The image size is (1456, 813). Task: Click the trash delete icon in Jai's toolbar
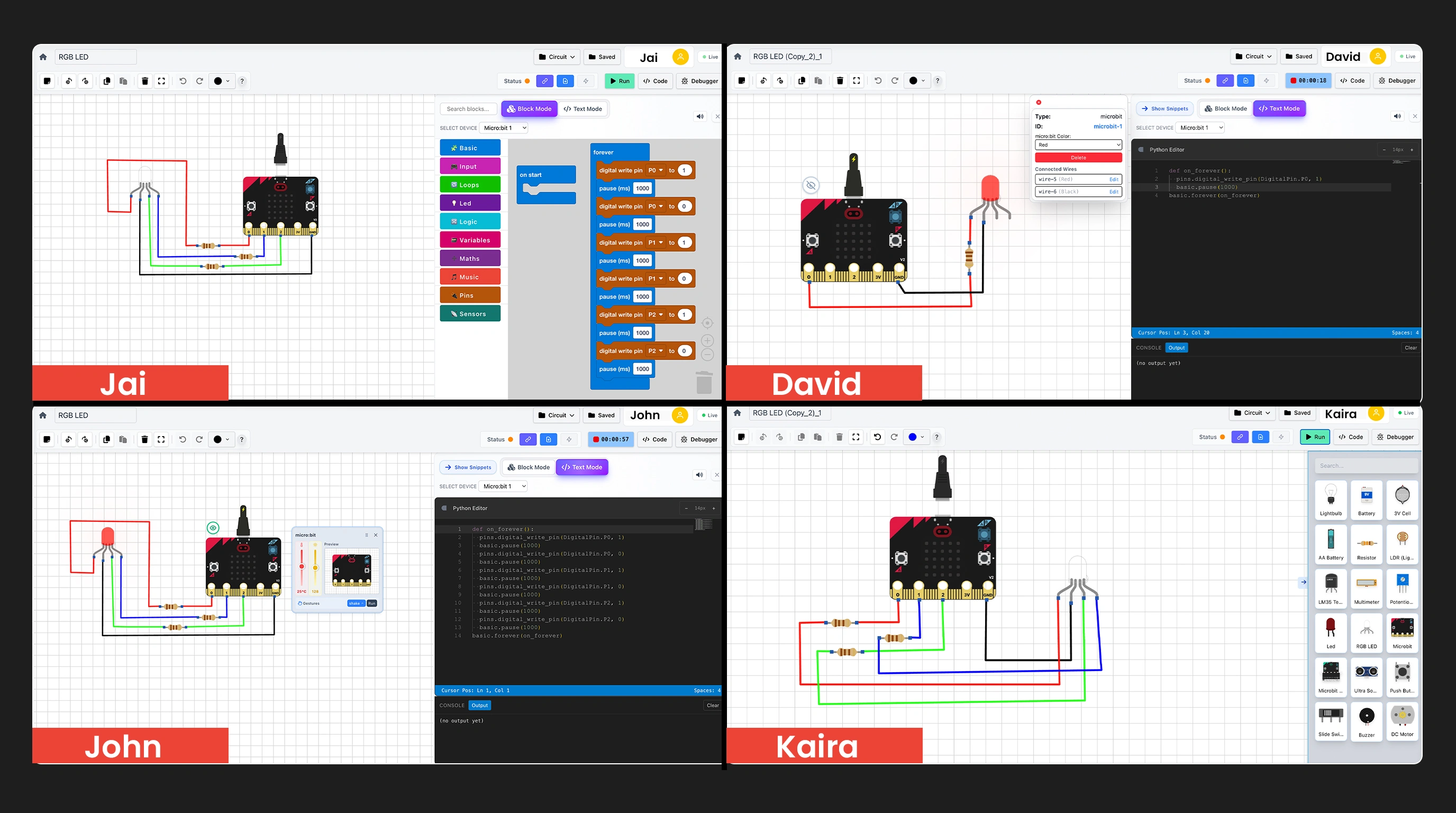pyautogui.click(x=144, y=81)
